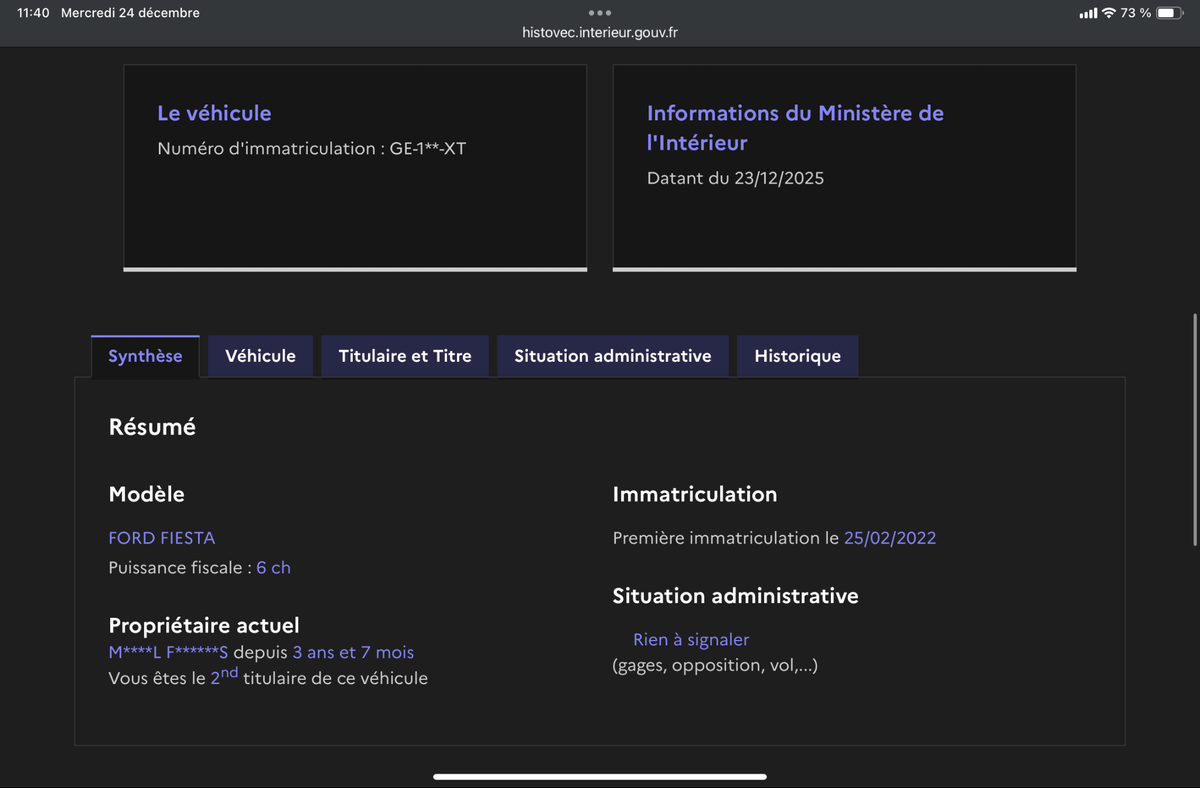1200x788 pixels.
Task: Tap the 11:40 clock in status bar
Action: point(33,13)
